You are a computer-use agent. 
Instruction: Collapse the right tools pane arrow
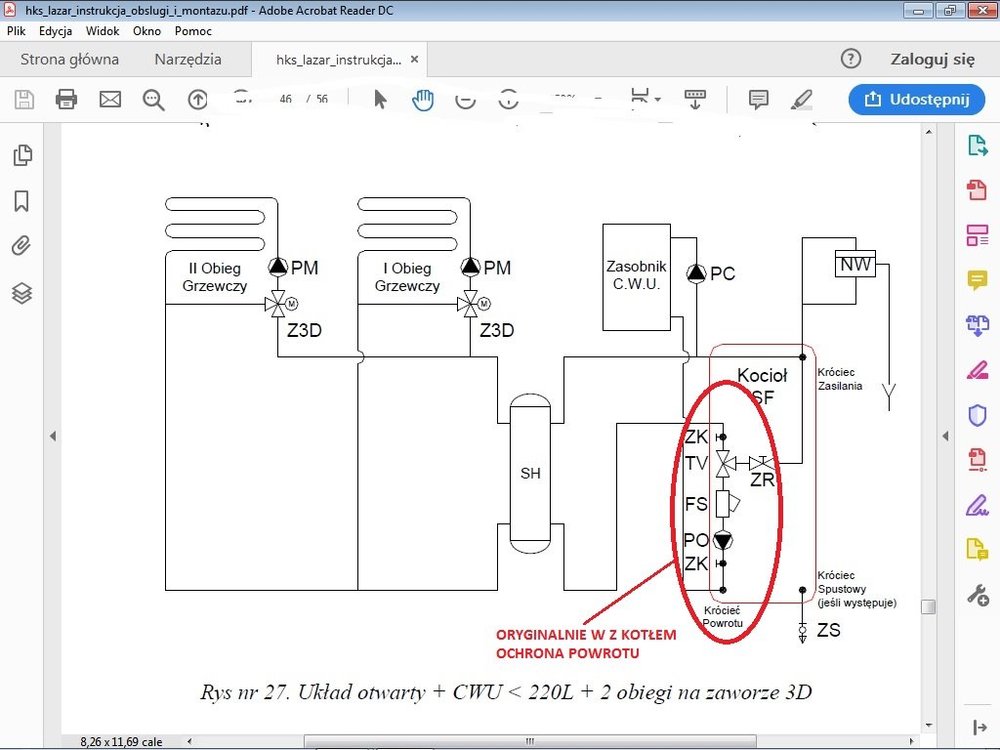945,435
